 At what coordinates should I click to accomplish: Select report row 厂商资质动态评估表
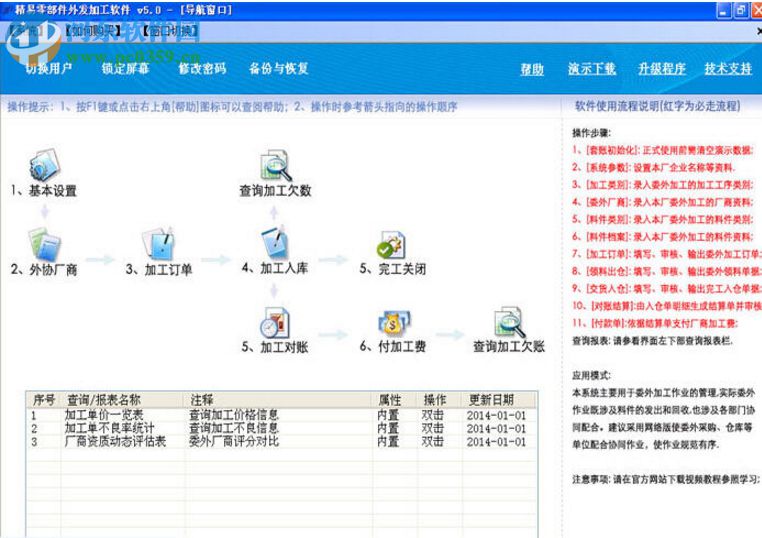point(281,441)
